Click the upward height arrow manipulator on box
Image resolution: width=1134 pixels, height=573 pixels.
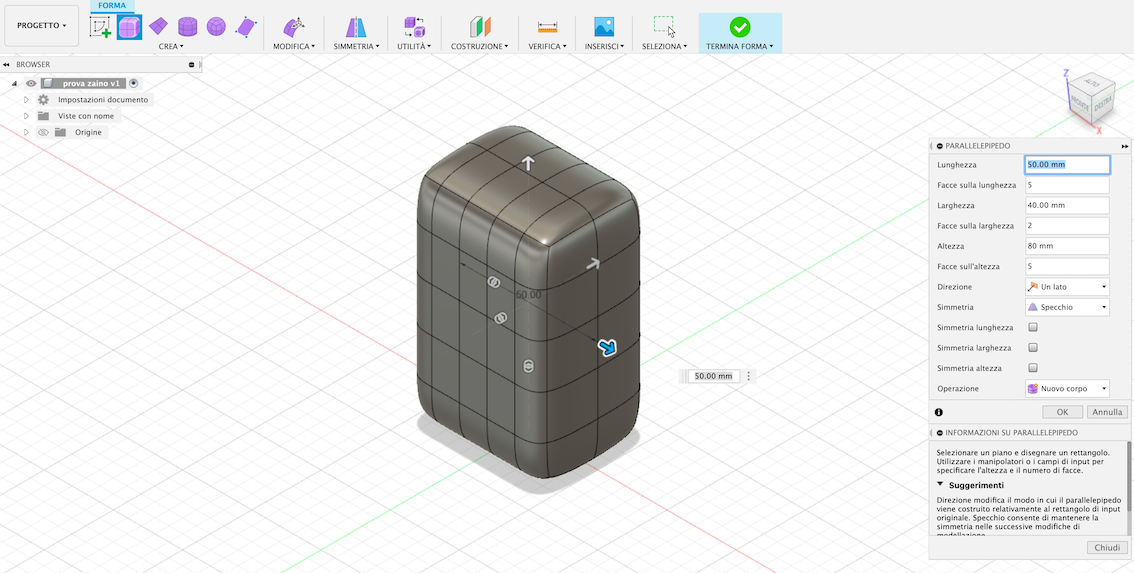[529, 164]
